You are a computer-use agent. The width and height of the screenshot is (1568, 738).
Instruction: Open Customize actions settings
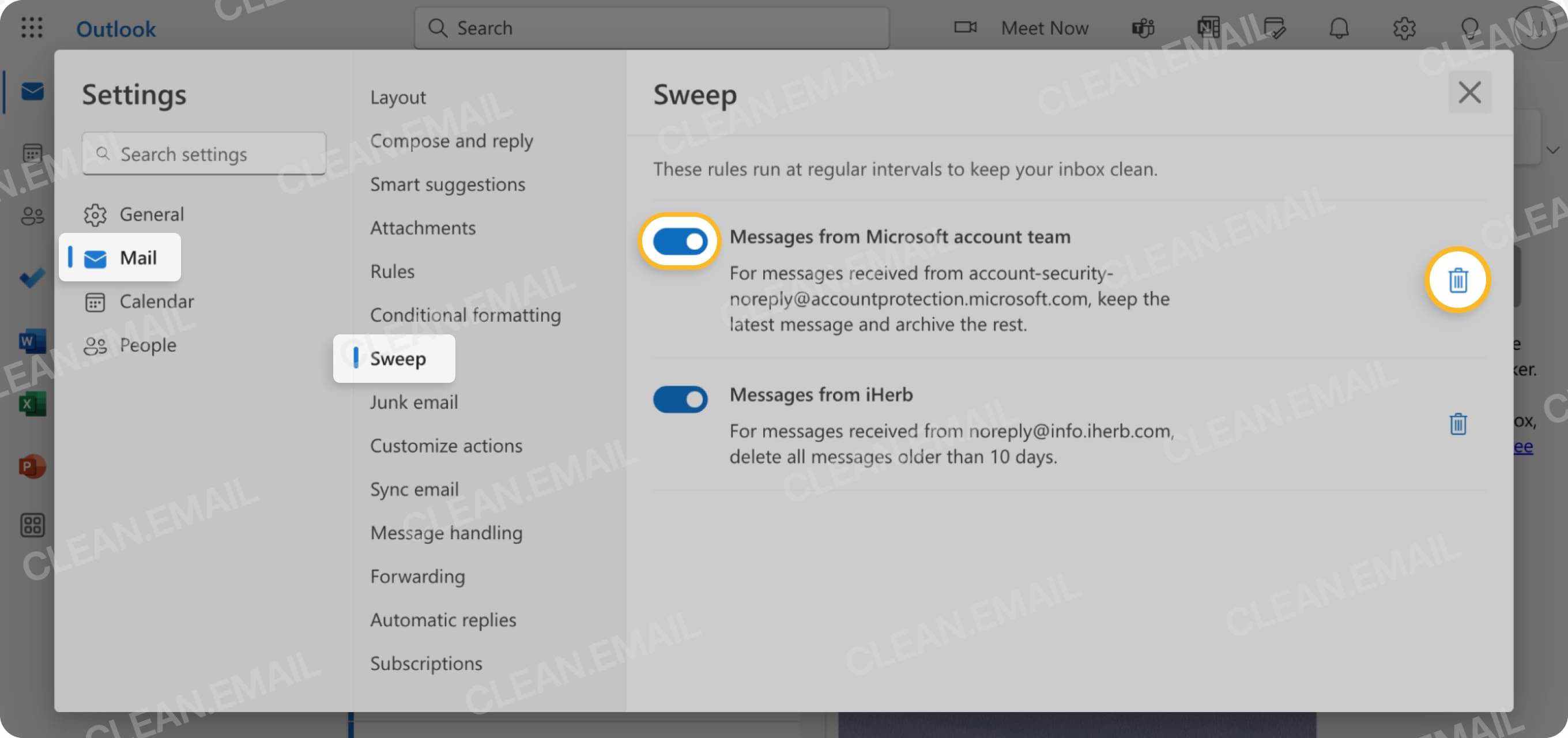[x=446, y=446]
